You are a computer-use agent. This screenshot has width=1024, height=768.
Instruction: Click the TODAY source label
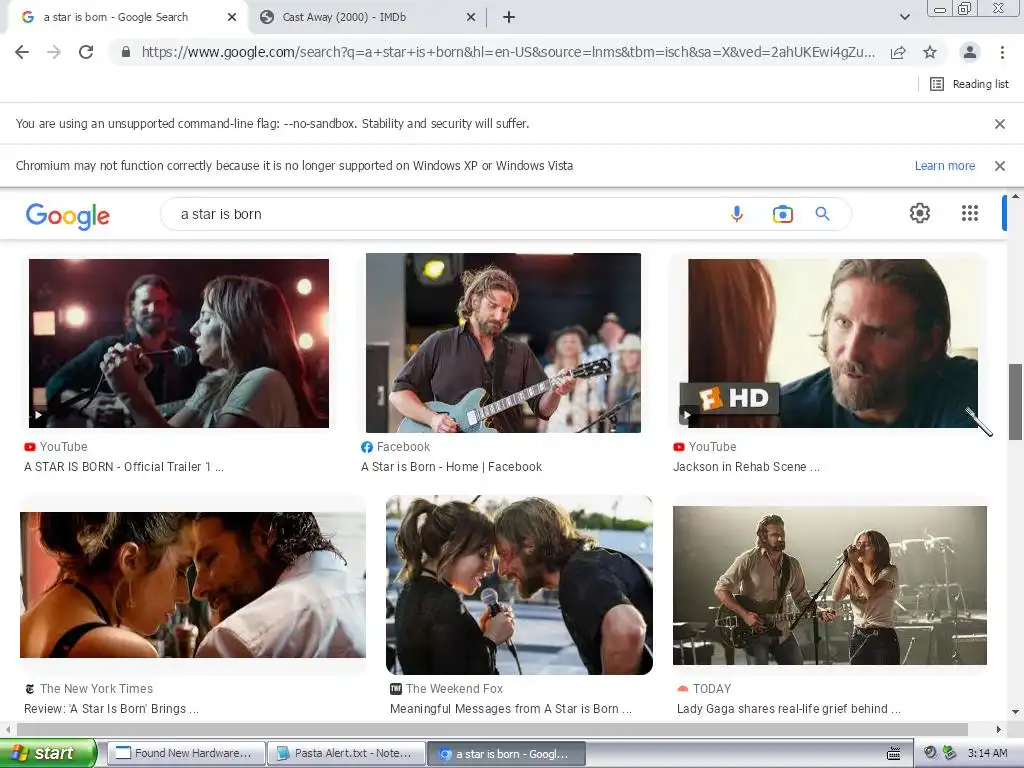coord(704,688)
